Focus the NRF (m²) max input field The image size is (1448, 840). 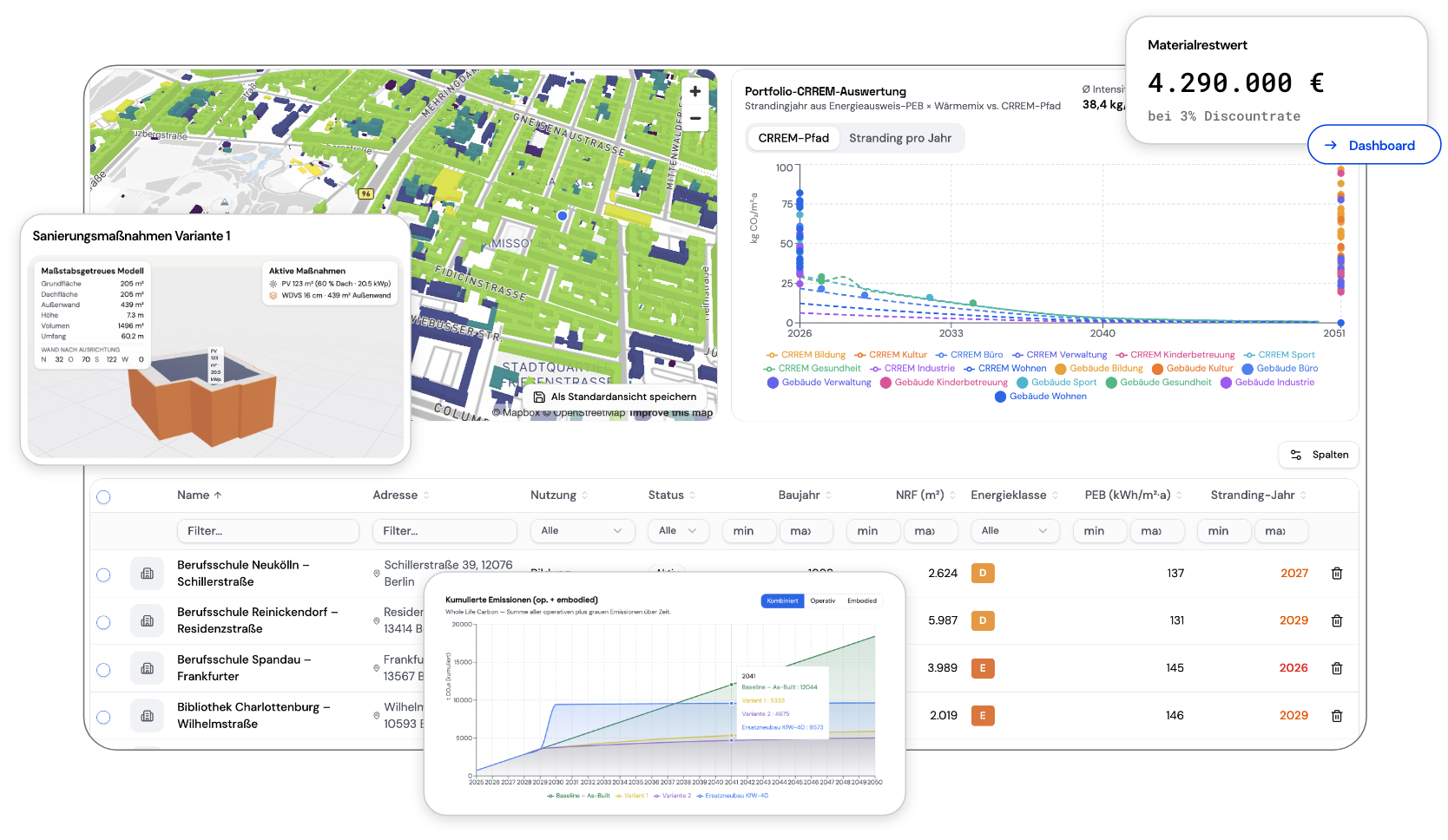coord(931,531)
